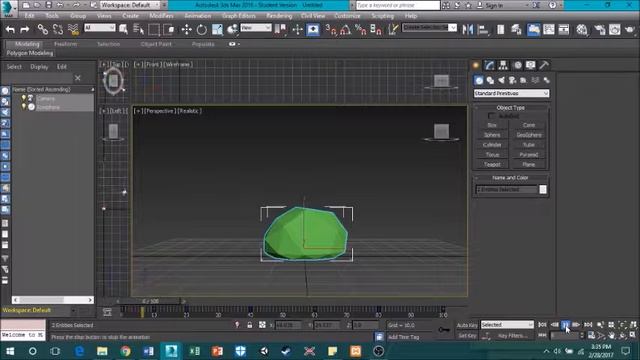Click the Undo arrow in the main toolbar
640x360 pixels.
(x=11, y=29)
